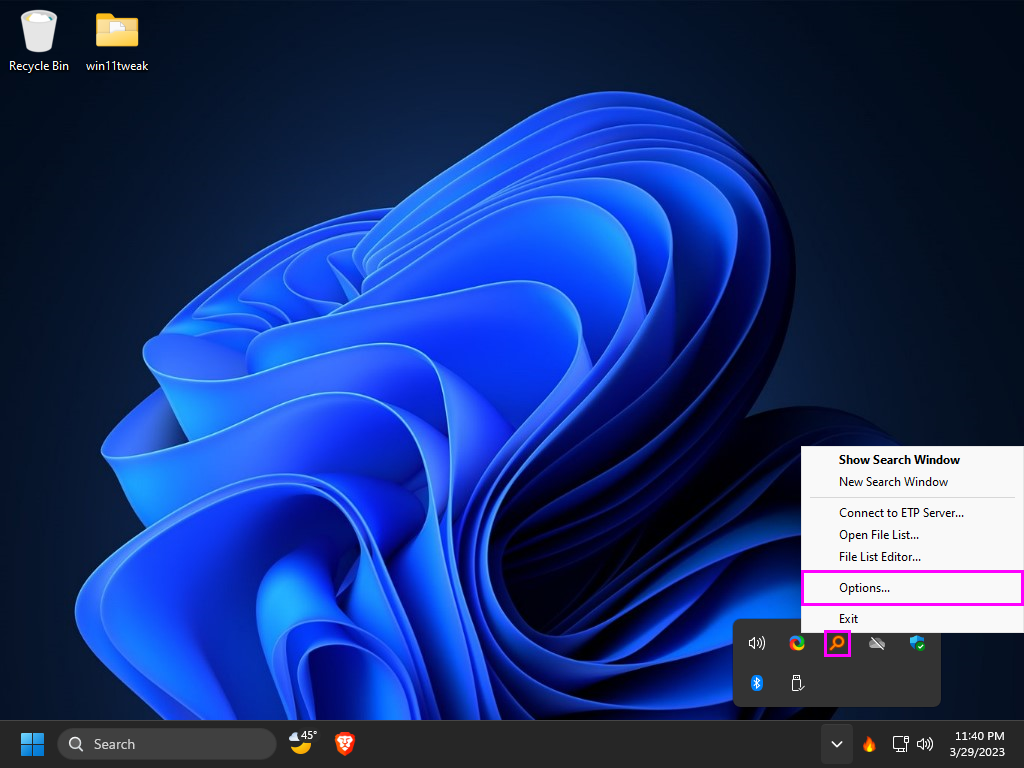Open Windows Security shield tray icon
Screen dimensions: 1024x768
tap(917, 643)
